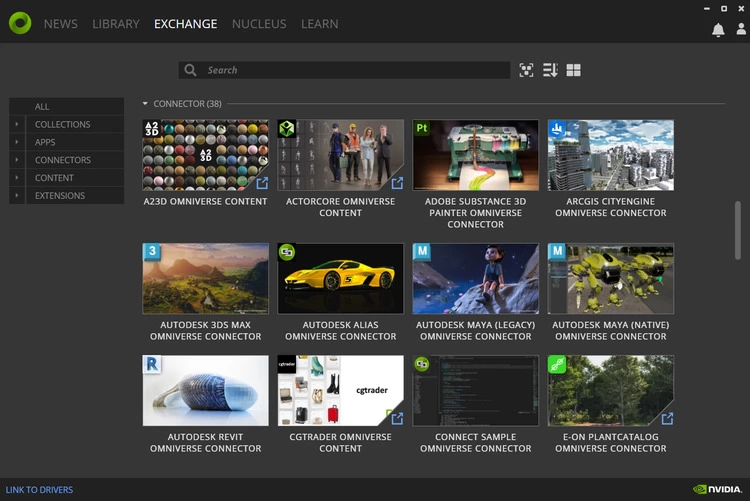Screen dimensions: 750x501
Task: Click the Omniverse logo icon
Action: pos(20,23)
